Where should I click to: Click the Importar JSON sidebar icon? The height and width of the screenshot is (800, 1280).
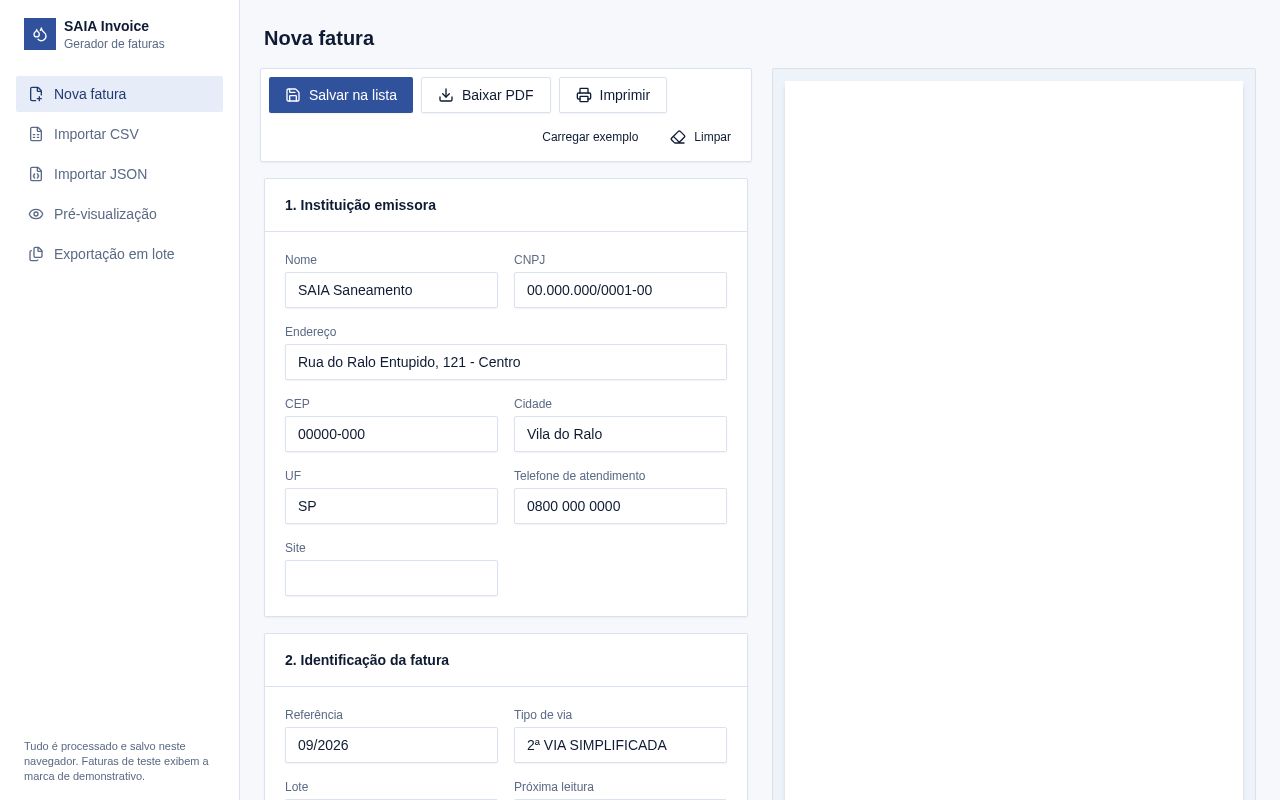coord(36,174)
